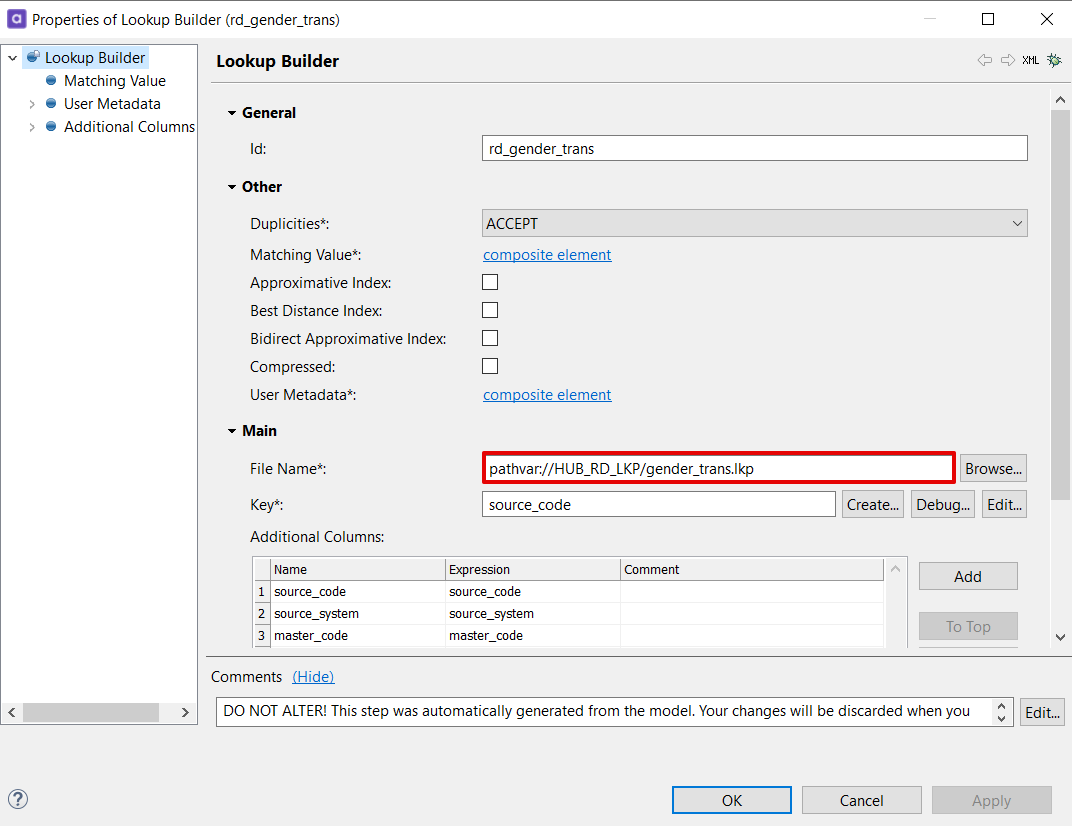Image resolution: width=1072 pixels, height=826 pixels.
Task: Click the application icon in the title bar
Action: tap(16, 19)
